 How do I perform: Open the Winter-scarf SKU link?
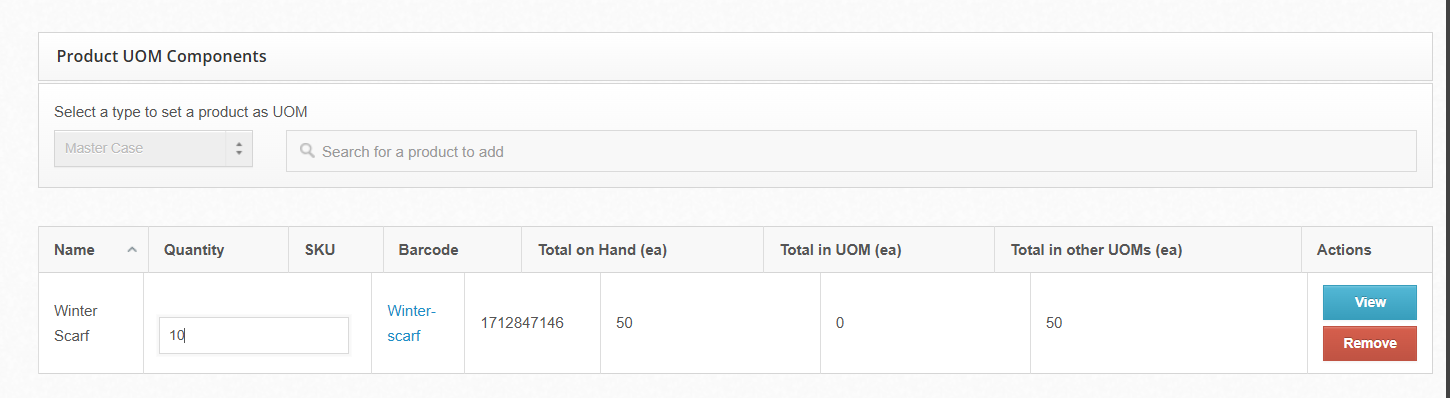tap(411, 323)
